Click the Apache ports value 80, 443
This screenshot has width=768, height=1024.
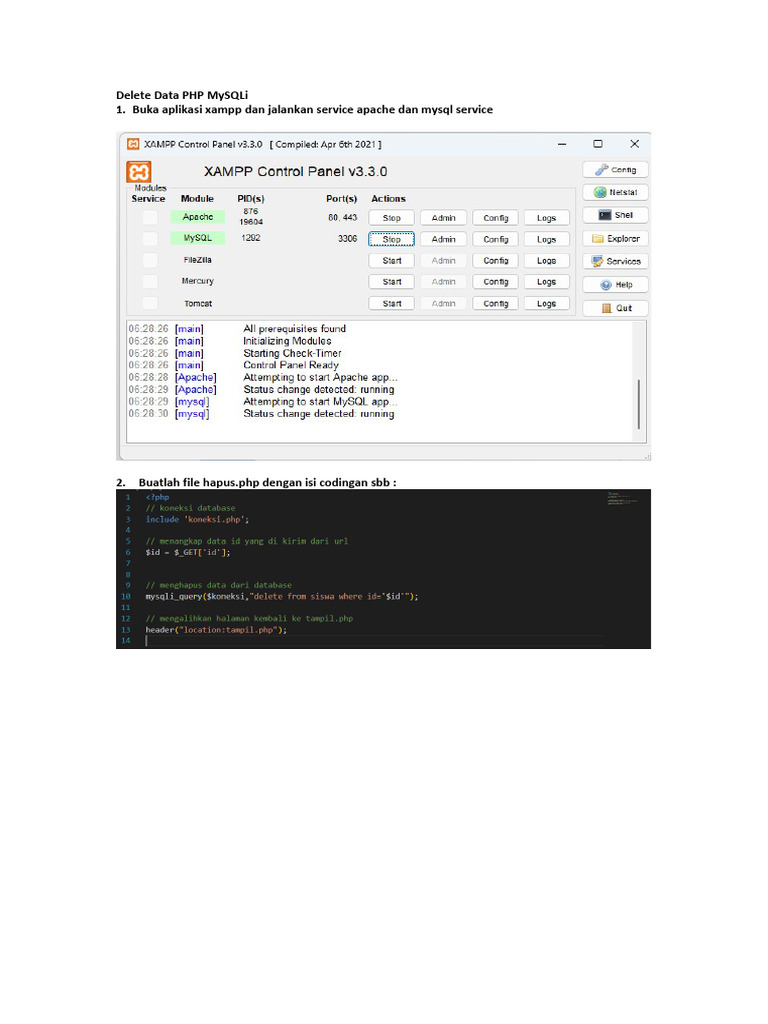[x=342, y=217]
